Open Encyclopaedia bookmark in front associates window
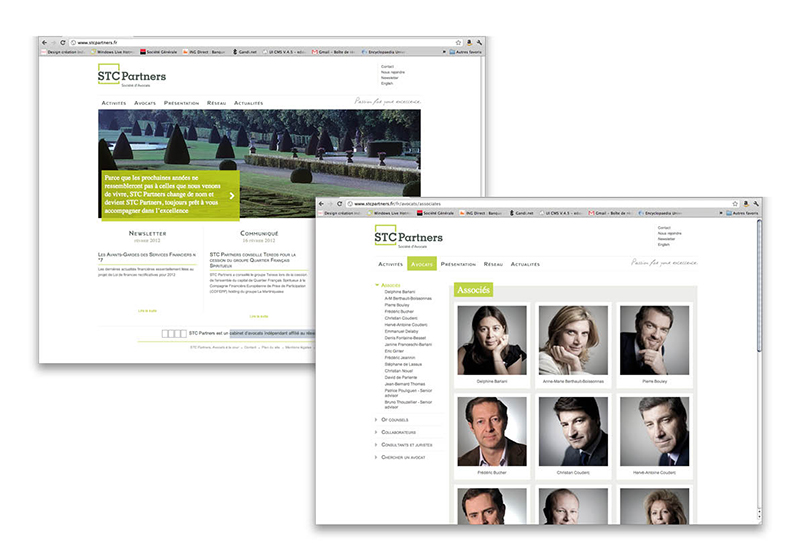This screenshot has height=558, width=800. coord(660,213)
